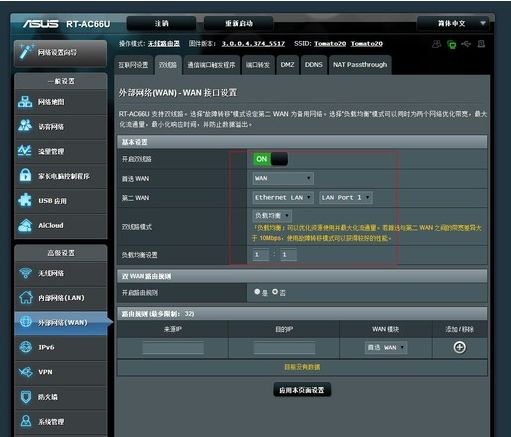Open the LAN house icon

[x=26, y=297]
